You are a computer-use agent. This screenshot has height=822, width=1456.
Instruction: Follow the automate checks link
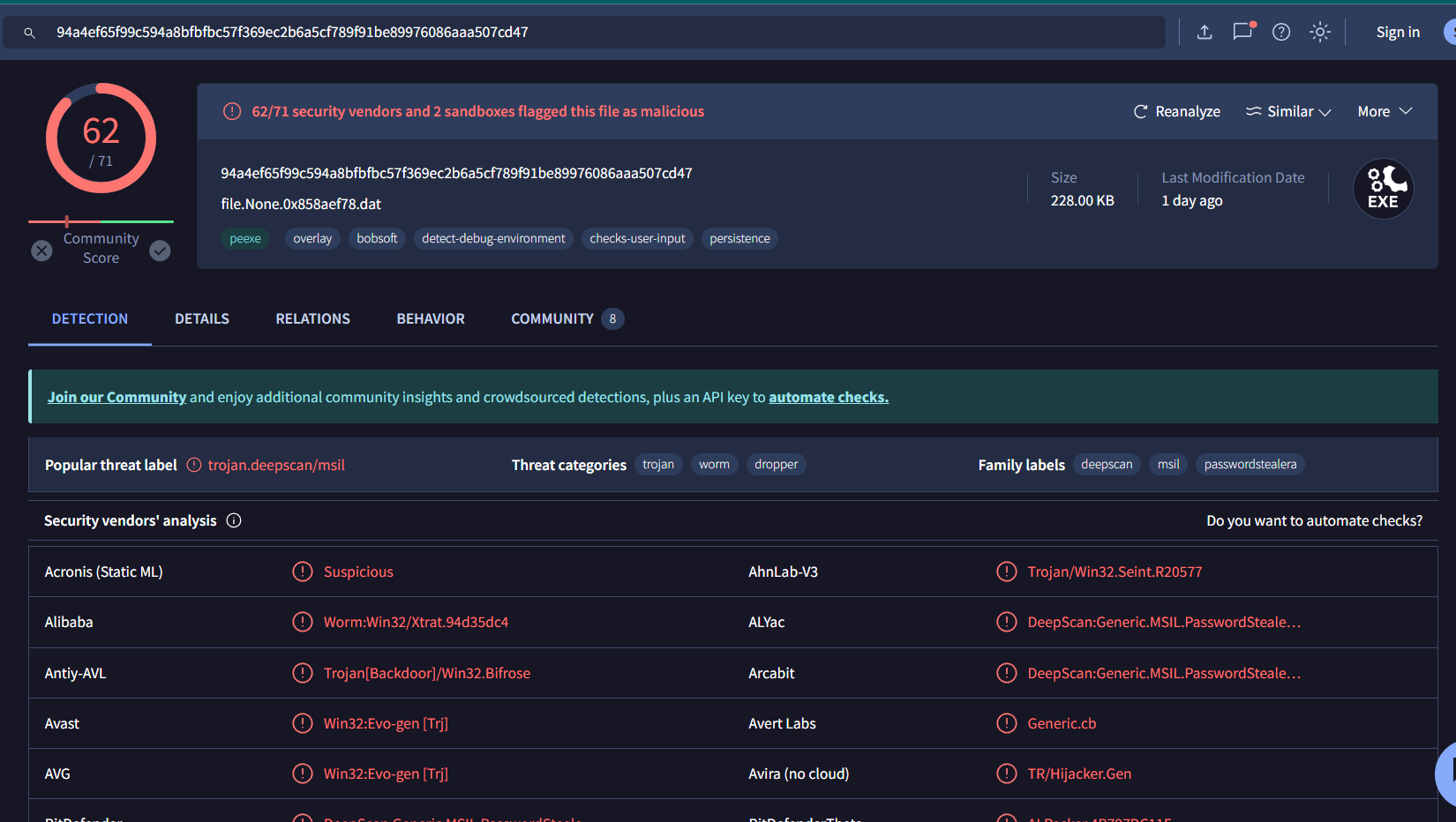coord(828,398)
